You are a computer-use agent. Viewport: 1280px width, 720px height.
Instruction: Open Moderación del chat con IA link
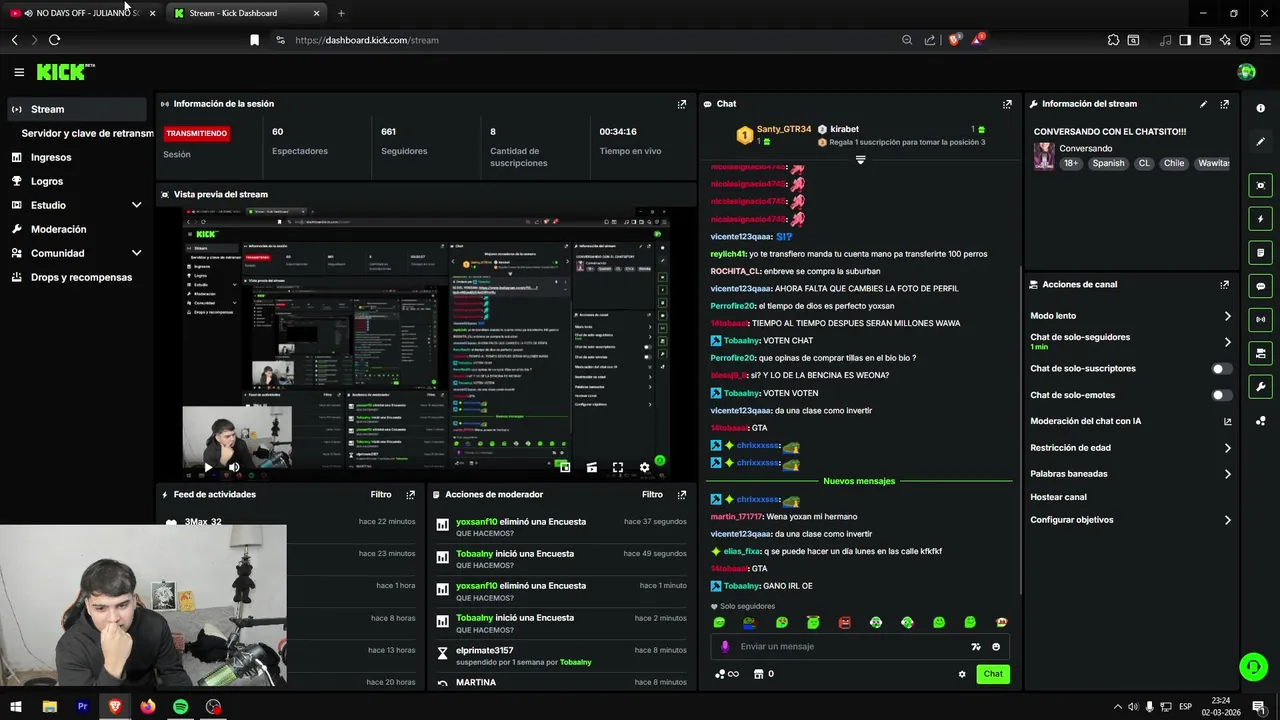pyautogui.click(x=1130, y=421)
